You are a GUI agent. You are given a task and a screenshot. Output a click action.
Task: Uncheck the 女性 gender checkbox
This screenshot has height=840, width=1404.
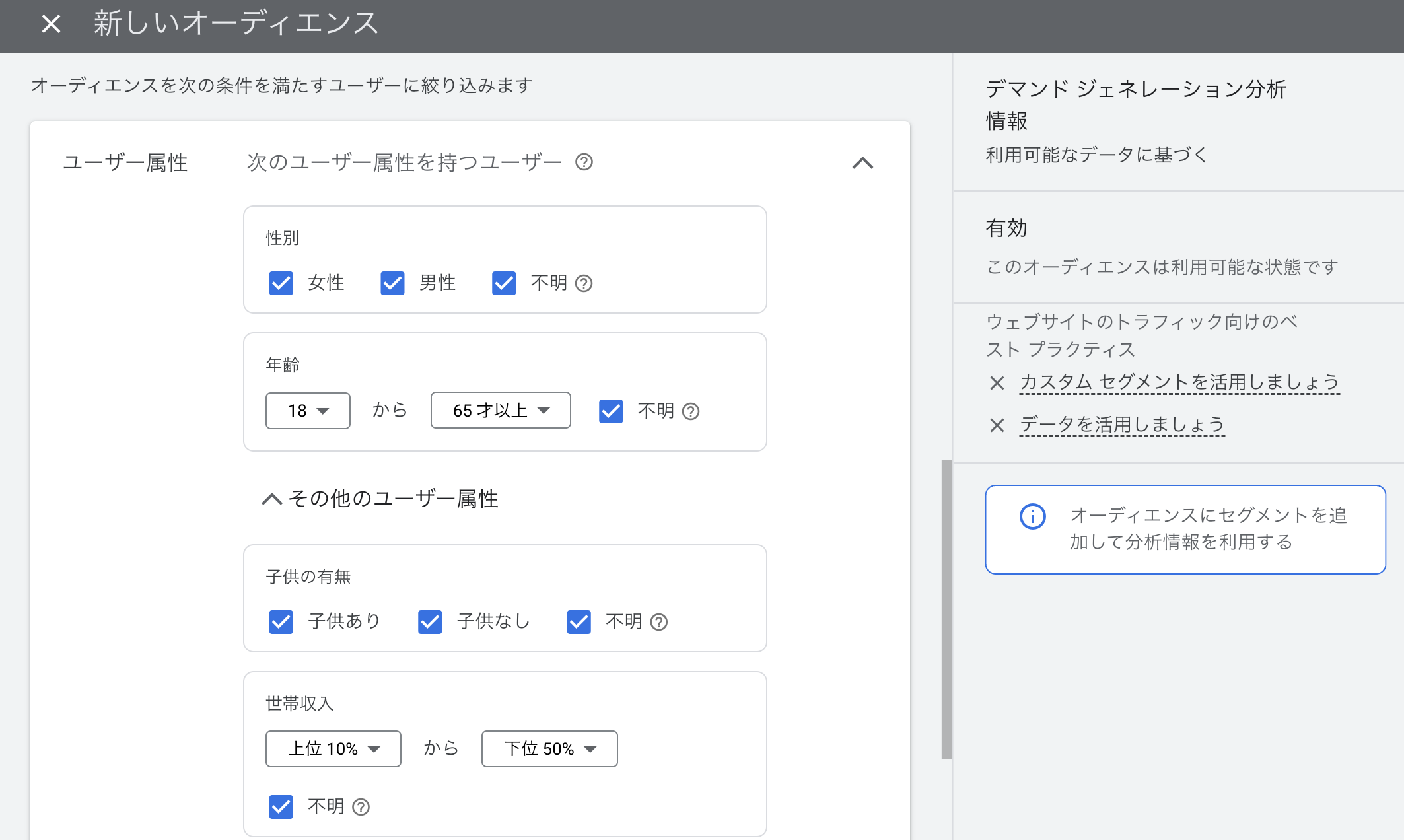(x=281, y=283)
